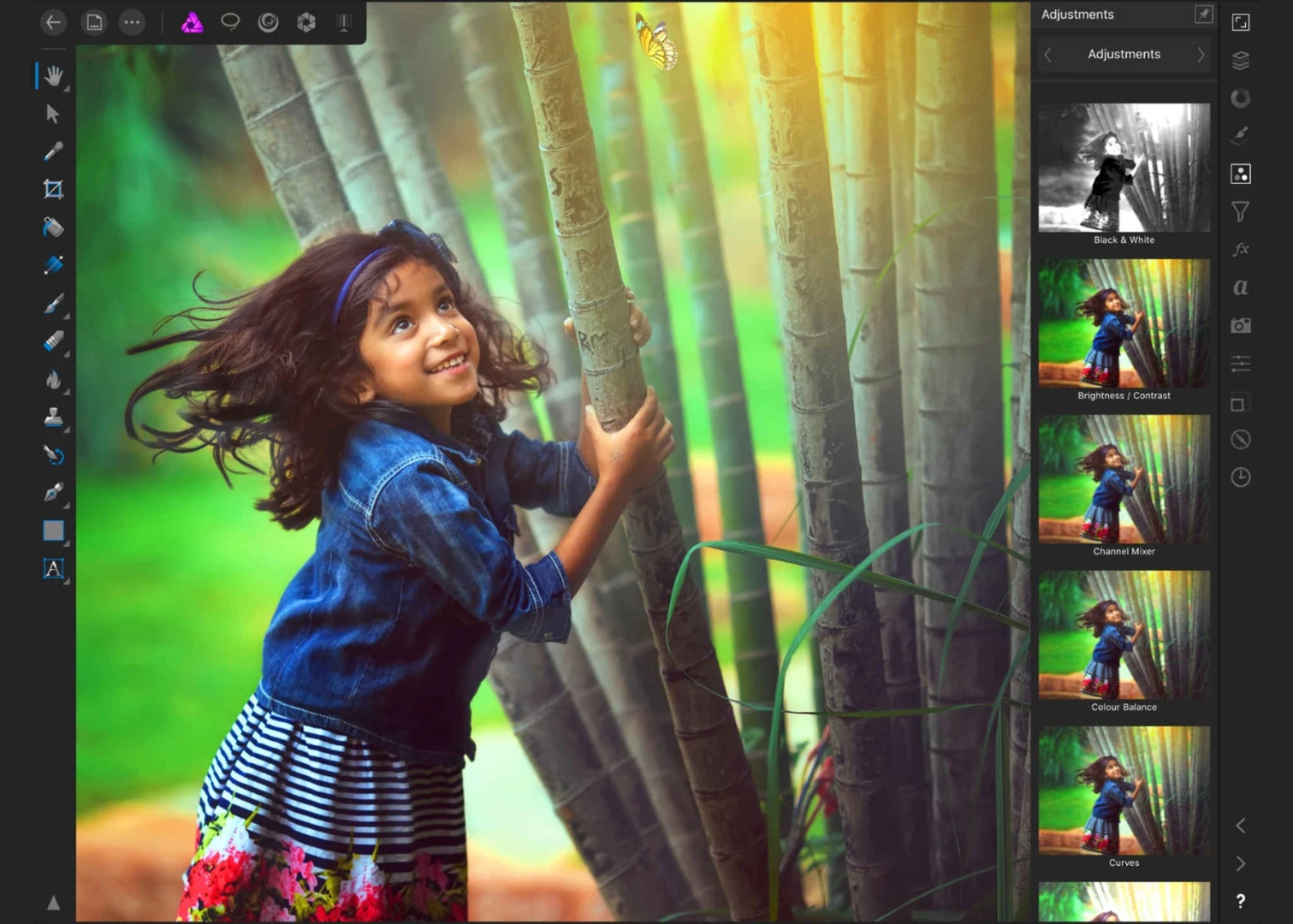Toggle tool hints with bottom-left triangle
The height and width of the screenshot is (924, 1293).
coord(53,903)
